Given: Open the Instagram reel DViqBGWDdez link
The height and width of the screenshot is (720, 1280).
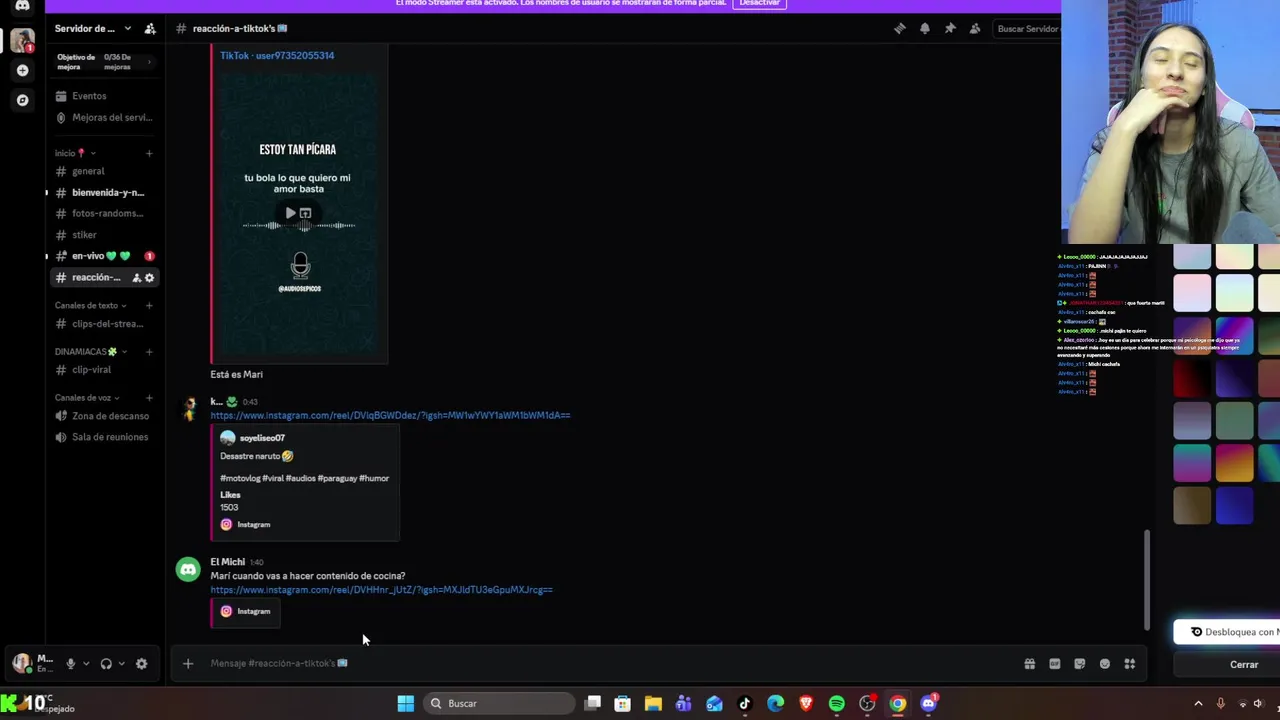Looking at the screenshot, I should pyautogui.click(x=390, y=415).
